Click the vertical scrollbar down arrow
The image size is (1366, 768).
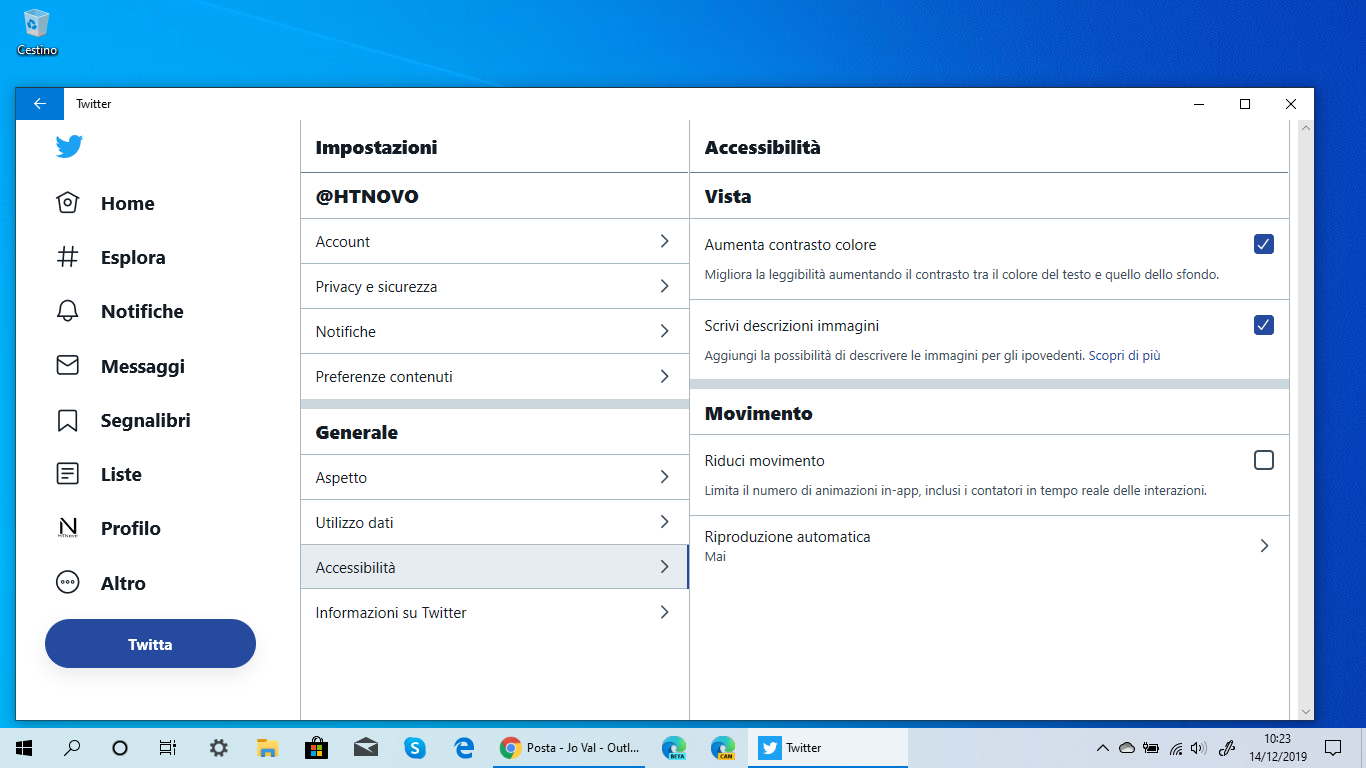(1305, 711)
